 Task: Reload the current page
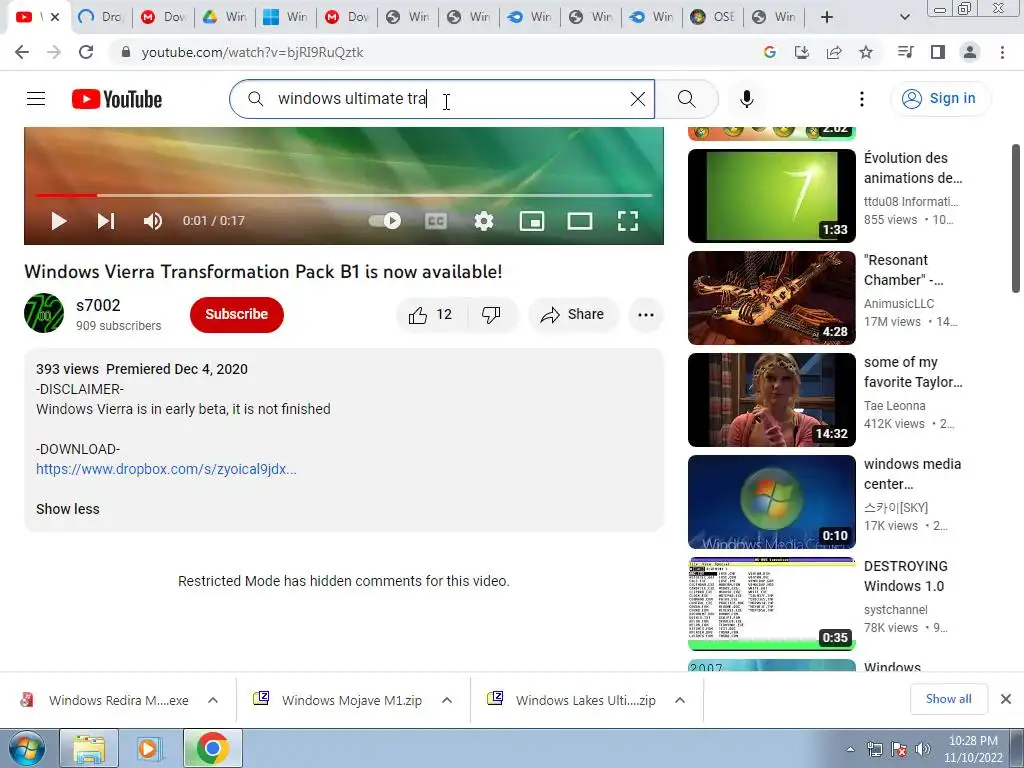point(86,52)
